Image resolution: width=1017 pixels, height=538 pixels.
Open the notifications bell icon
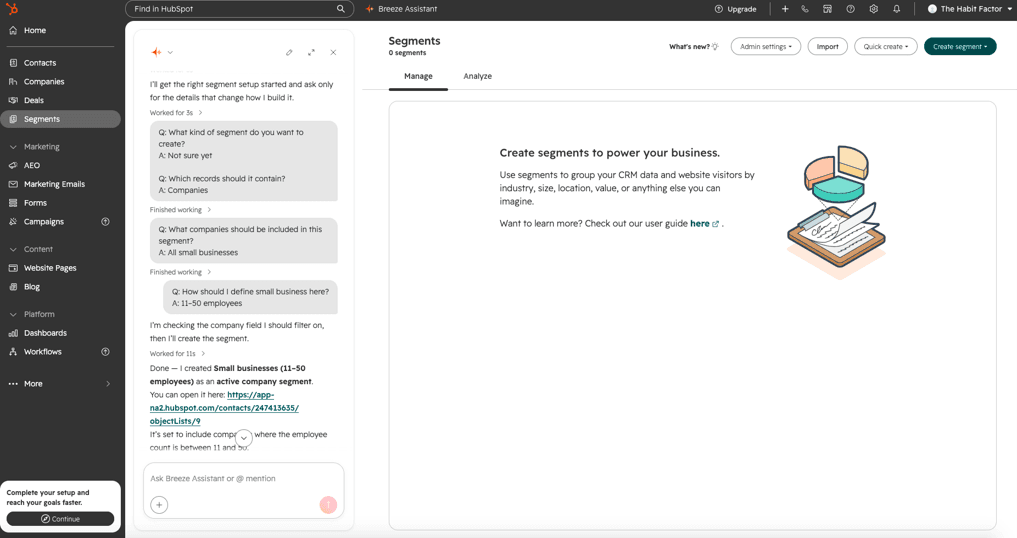click(x=896, y=9)
